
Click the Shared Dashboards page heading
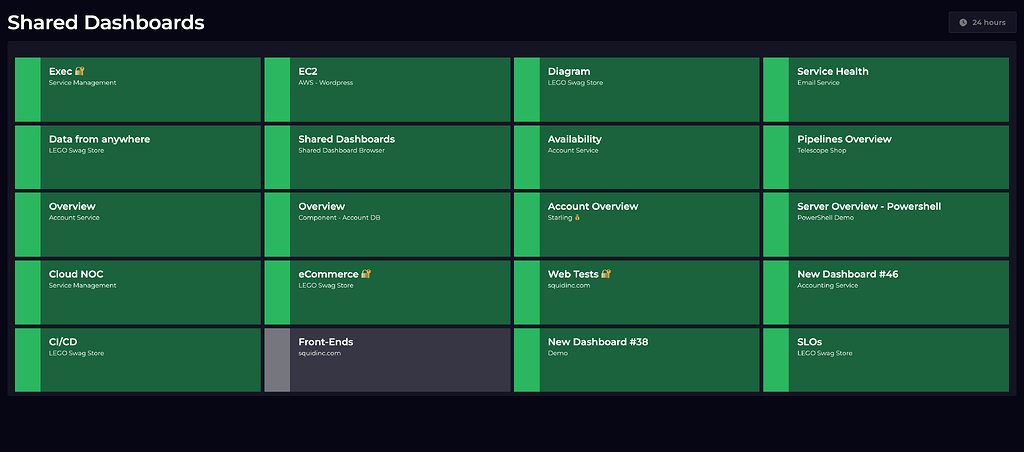(x=106, y=22)
